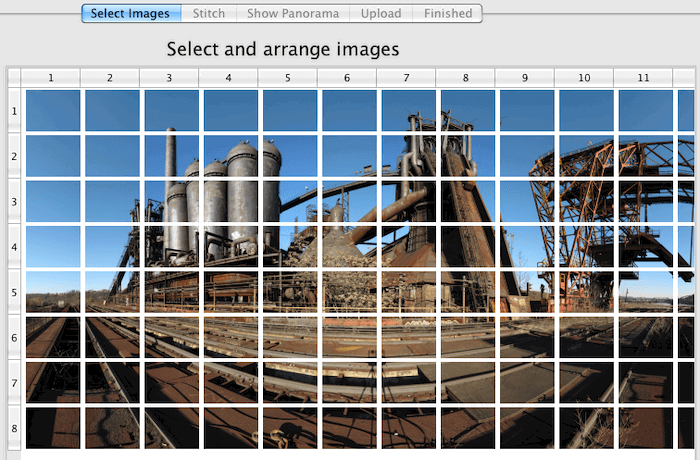Select the sky tile at row 1 column 1
700x460 pixels.
(x=53, y=111)
